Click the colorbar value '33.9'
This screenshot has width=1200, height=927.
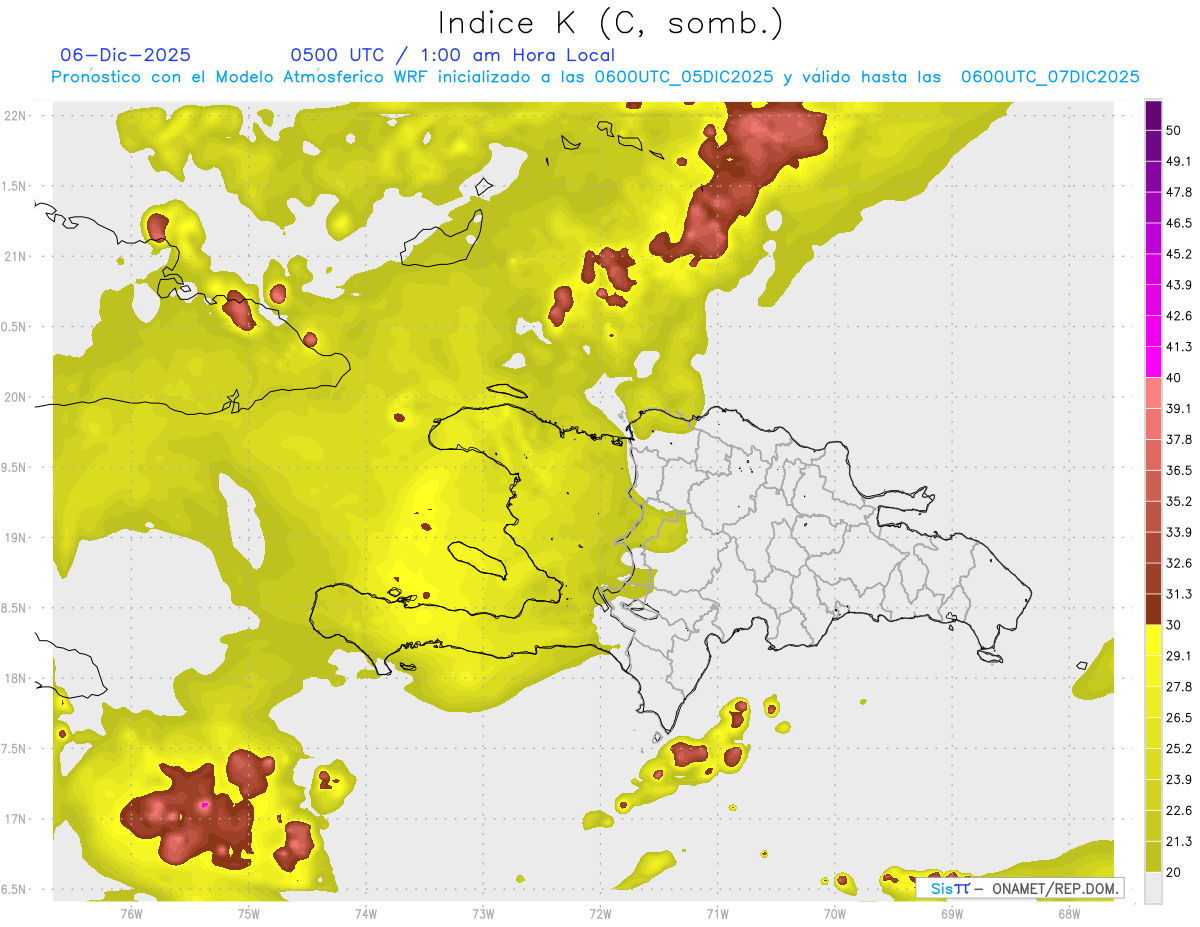point(1178,532)
